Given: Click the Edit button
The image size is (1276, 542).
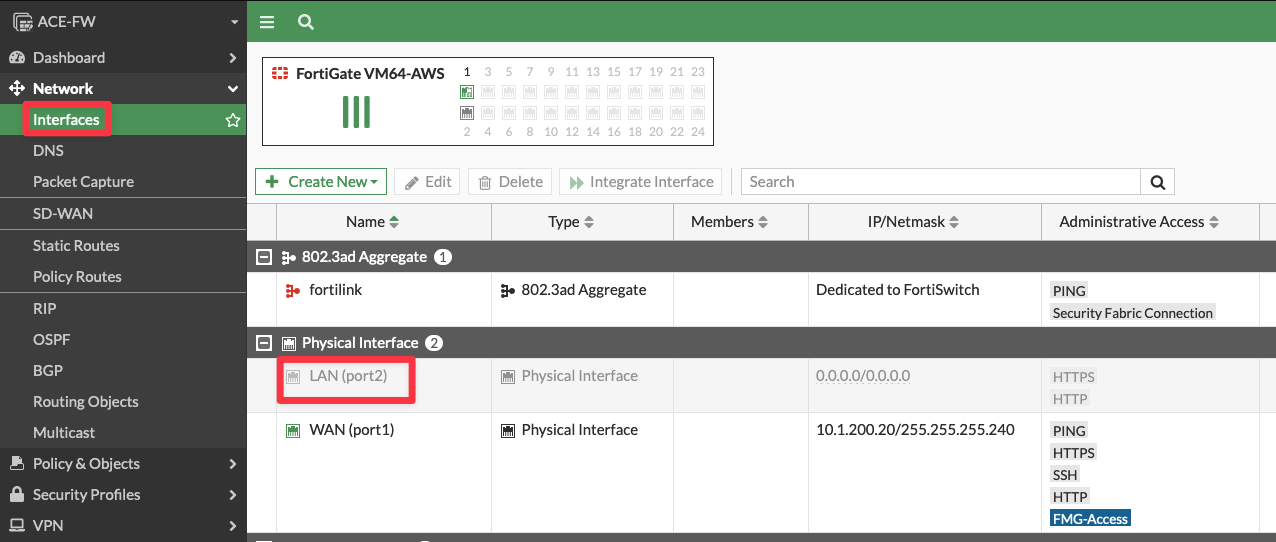Looking at the screenshot, I should click(x=427, y=182).
